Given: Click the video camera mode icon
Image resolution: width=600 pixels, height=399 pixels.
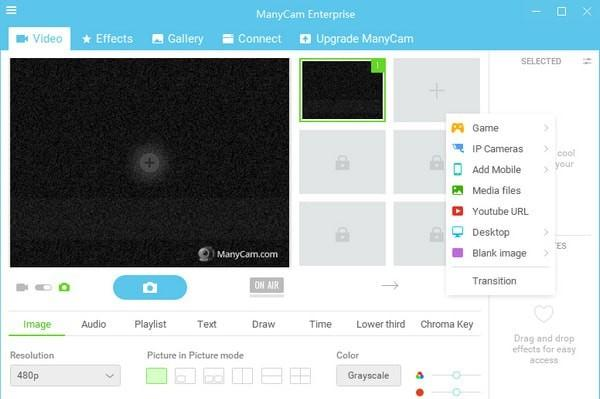Looking at the screenshot, I should [x=22, y=287].
